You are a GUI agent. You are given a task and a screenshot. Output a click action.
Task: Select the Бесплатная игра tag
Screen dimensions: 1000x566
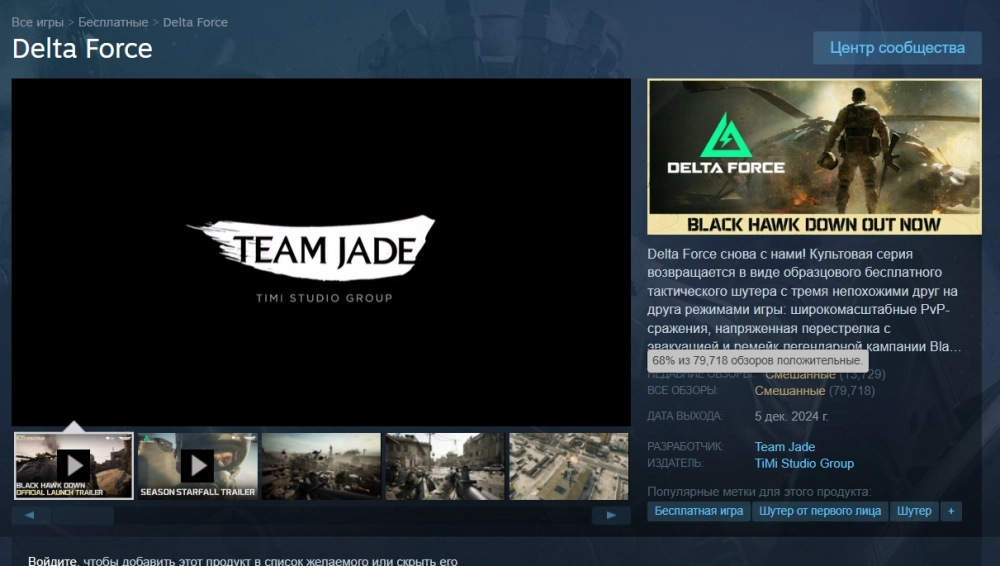(x=698, y=511)
